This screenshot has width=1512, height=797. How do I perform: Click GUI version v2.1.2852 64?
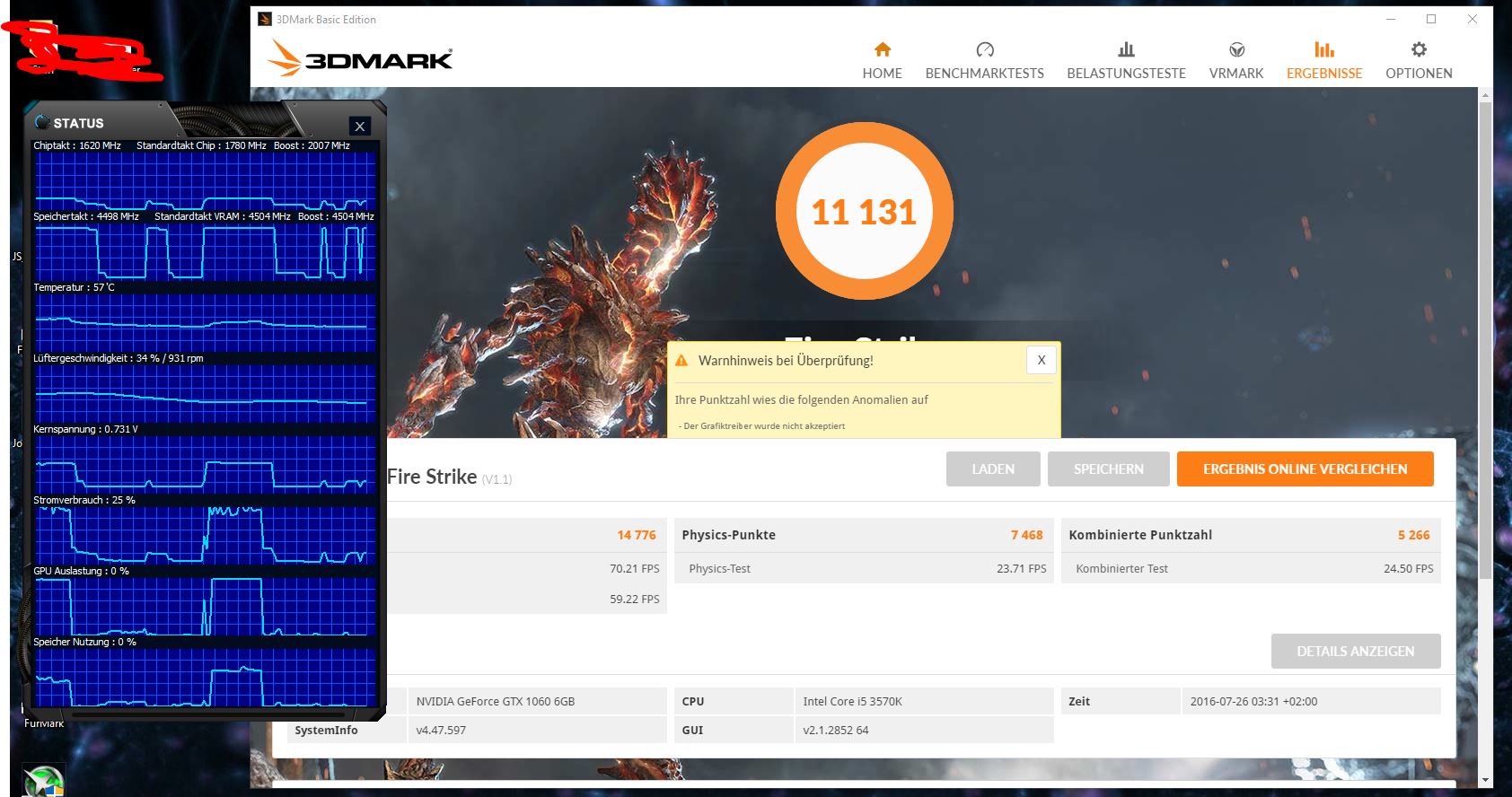(835, 730)
